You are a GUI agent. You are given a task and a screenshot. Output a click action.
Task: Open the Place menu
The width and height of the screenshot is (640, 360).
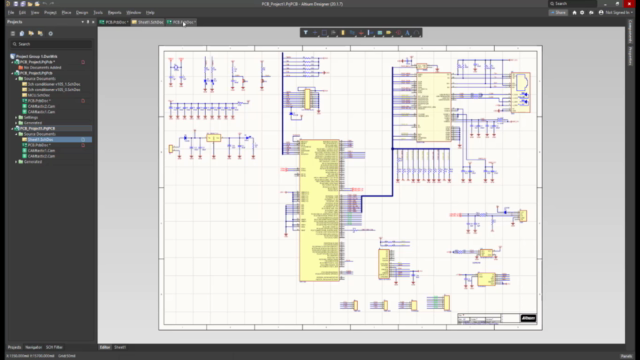tap(66, 13)
